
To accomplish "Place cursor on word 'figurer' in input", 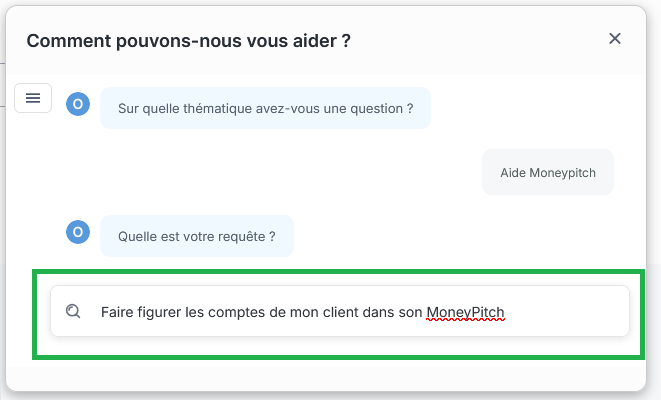I will tap(160, 312).
